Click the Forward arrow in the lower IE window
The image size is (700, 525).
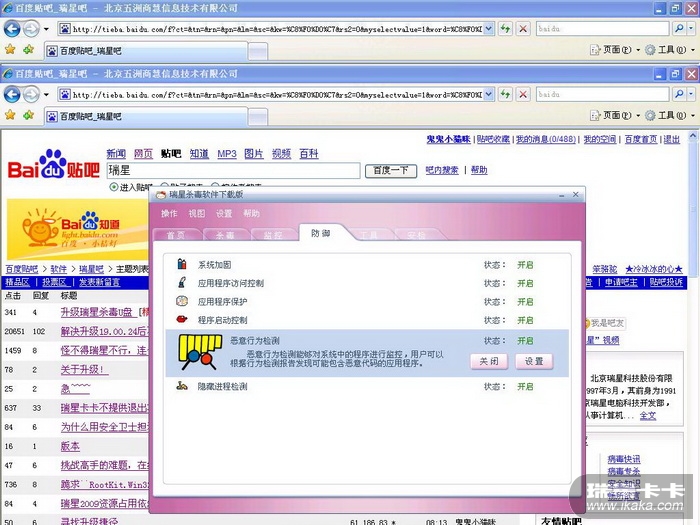click(x=31, y=95)
